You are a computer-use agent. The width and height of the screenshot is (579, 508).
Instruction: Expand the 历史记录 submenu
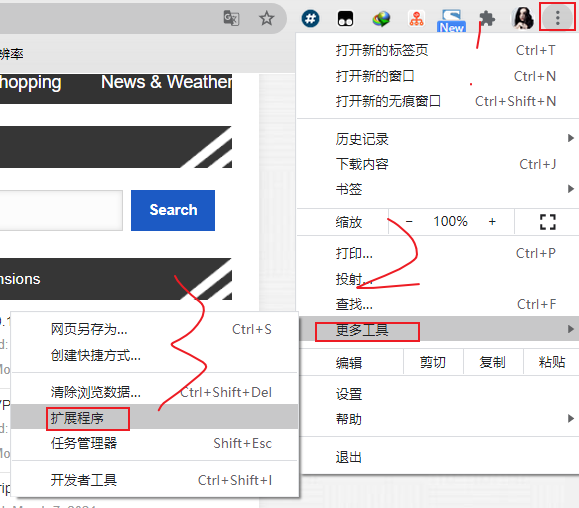(437, 139)
